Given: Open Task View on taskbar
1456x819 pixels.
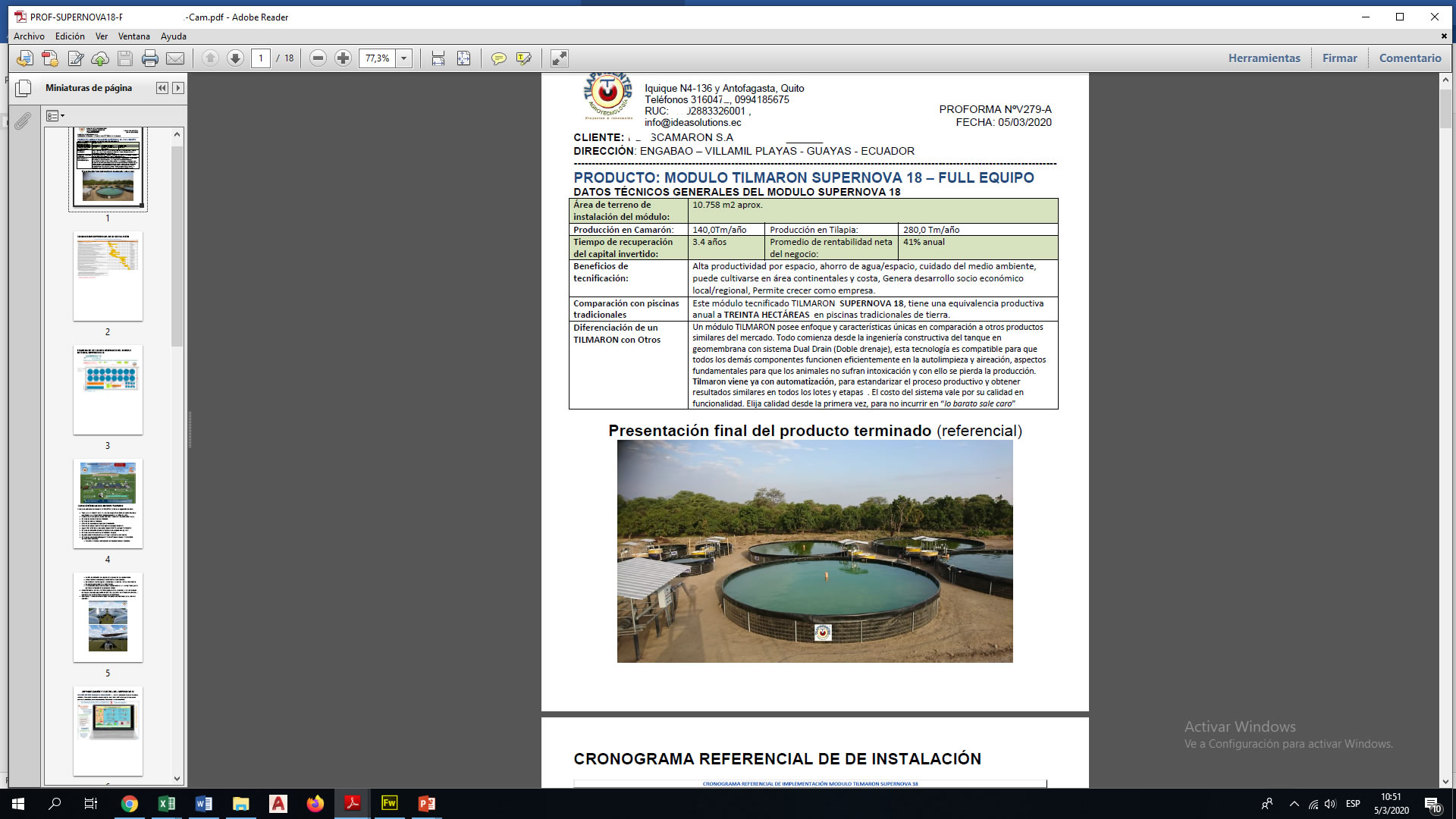Looking at the screenshot, I should coord(91,804).
